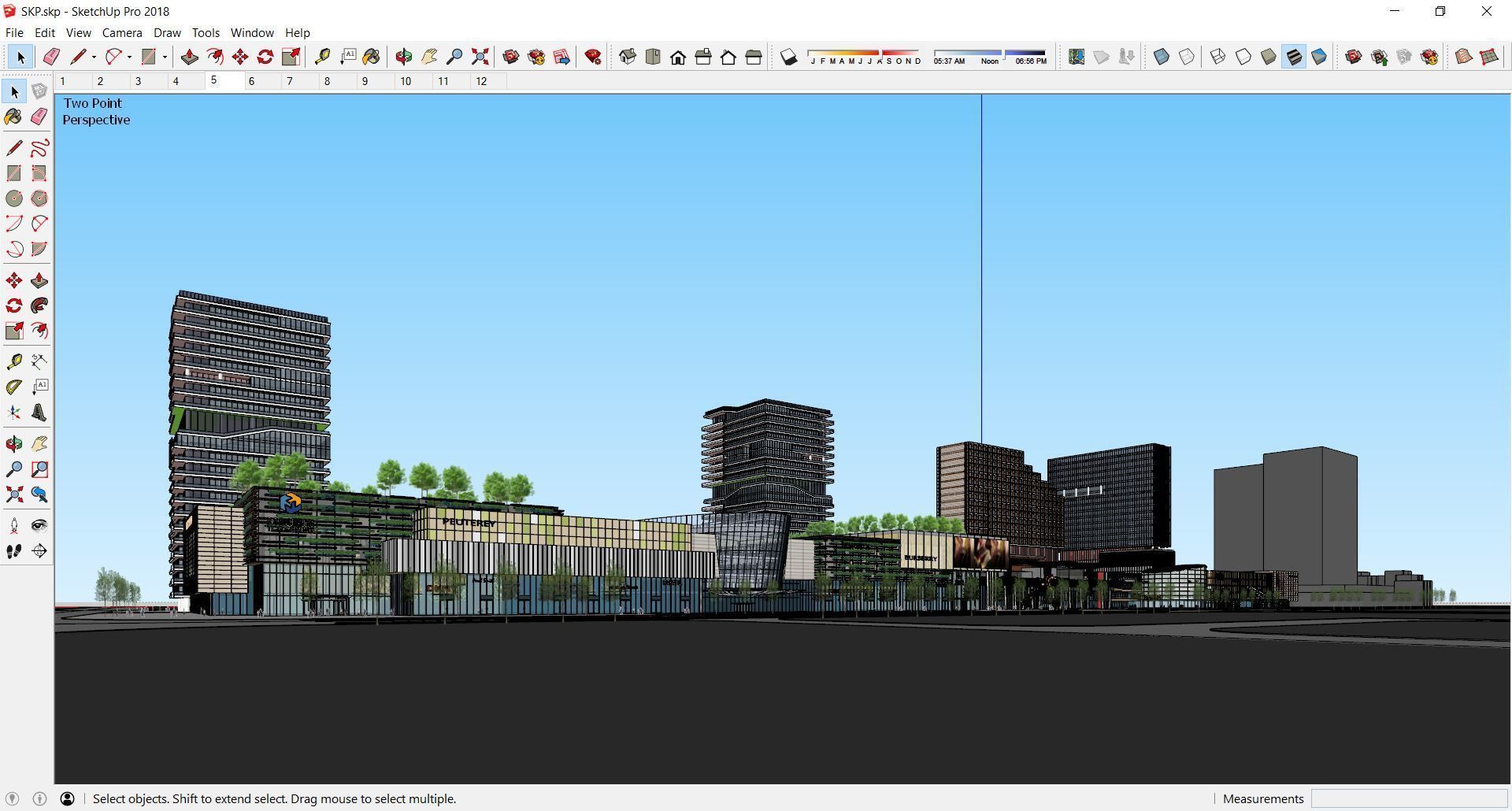Screen dimensions: 1512x811
Task: Click the signed-in user profile status icon
Action: 68,798
